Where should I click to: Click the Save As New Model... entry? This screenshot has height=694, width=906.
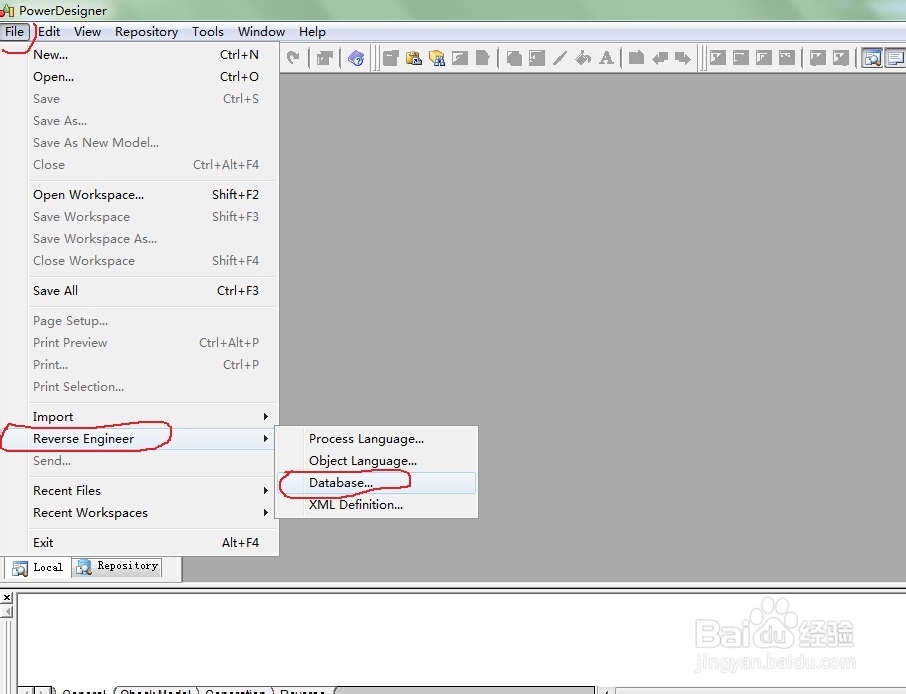point(153,143)
